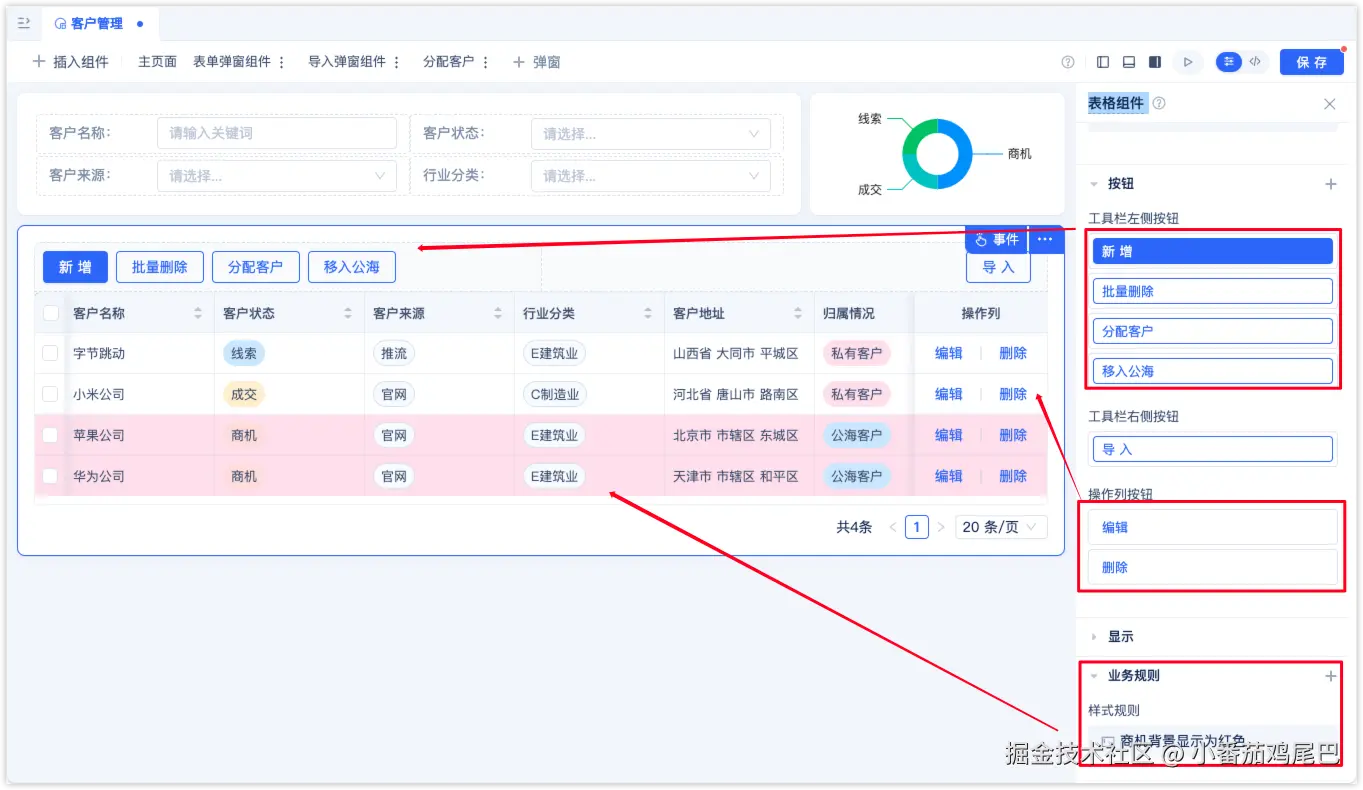Add a rule via 业务规则 plus icon
1363x790 pixels.
coord(1331,676)
